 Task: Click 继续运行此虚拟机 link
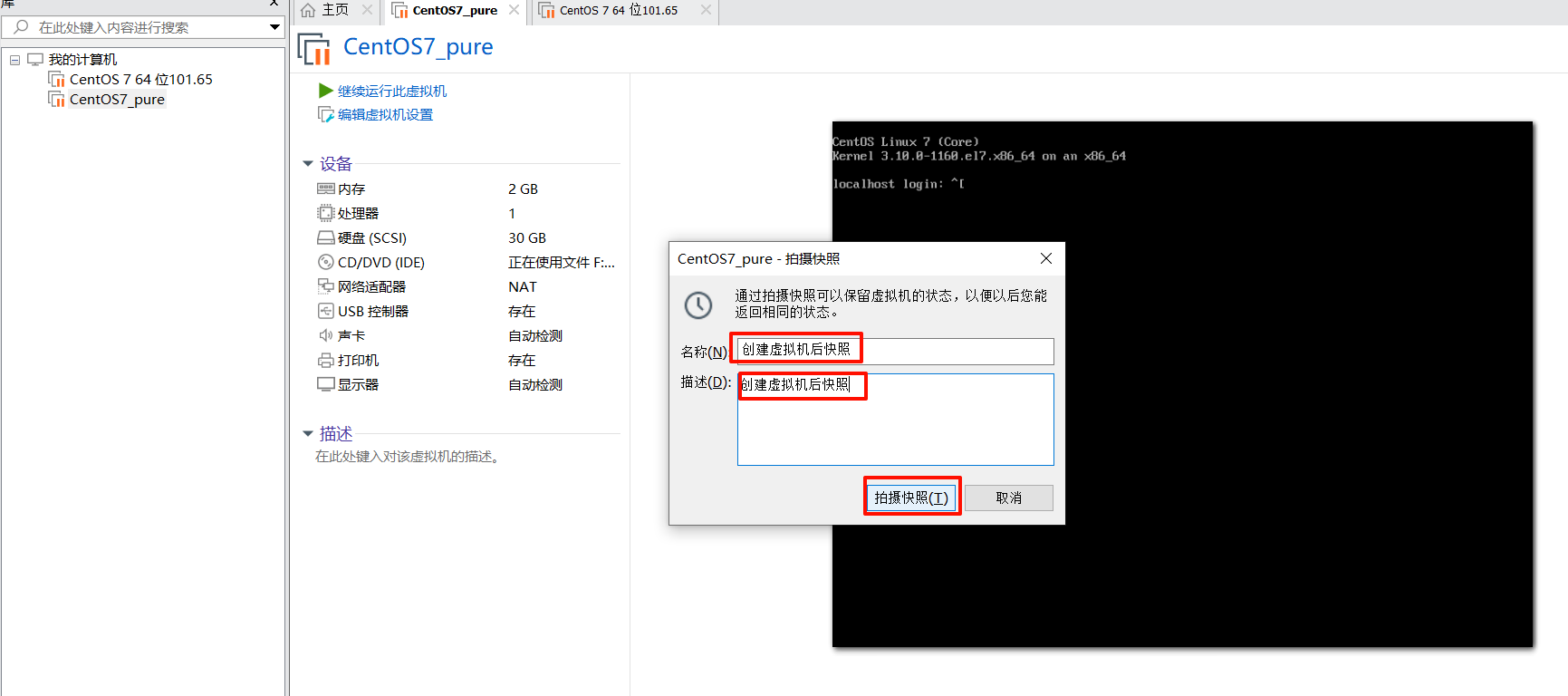(x=392, y=91)
